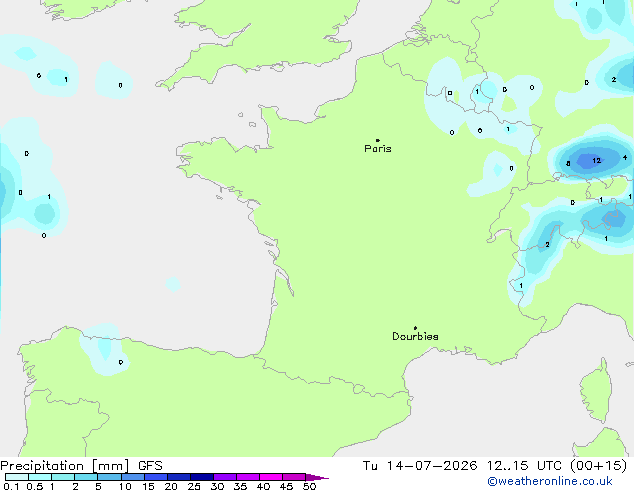634x490 pixels.
Task: Click the legend label 45
Action: tap(286, 486)
